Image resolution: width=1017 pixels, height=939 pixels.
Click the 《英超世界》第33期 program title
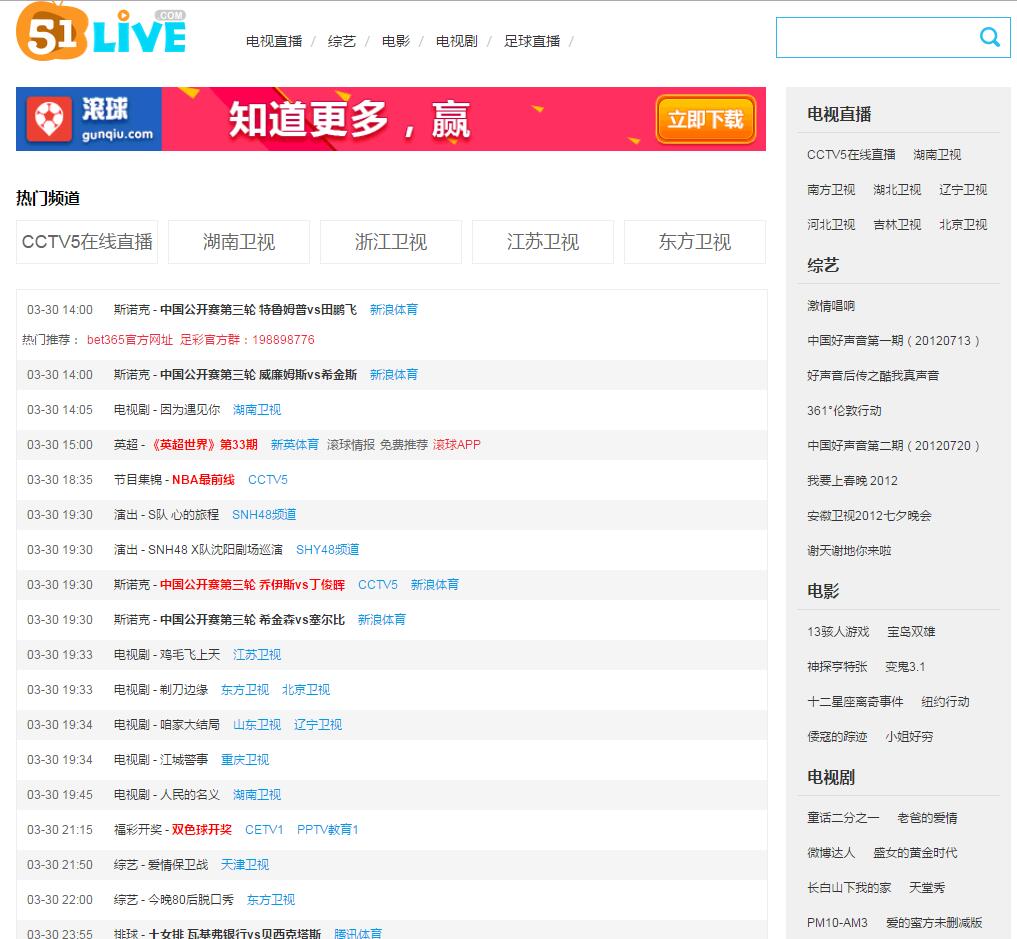pos(204,445)
